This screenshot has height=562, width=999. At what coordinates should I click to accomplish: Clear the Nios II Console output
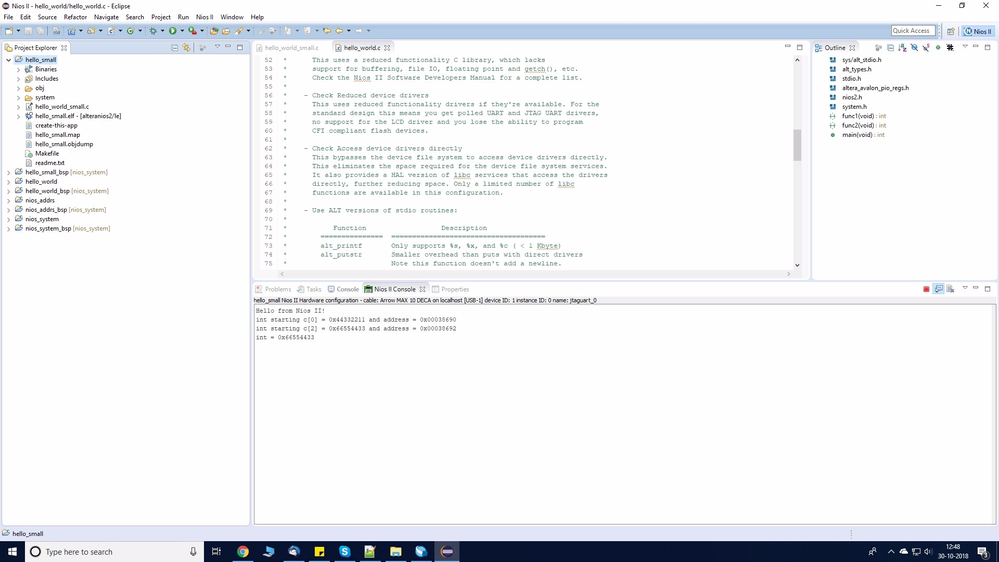point(950,289)
